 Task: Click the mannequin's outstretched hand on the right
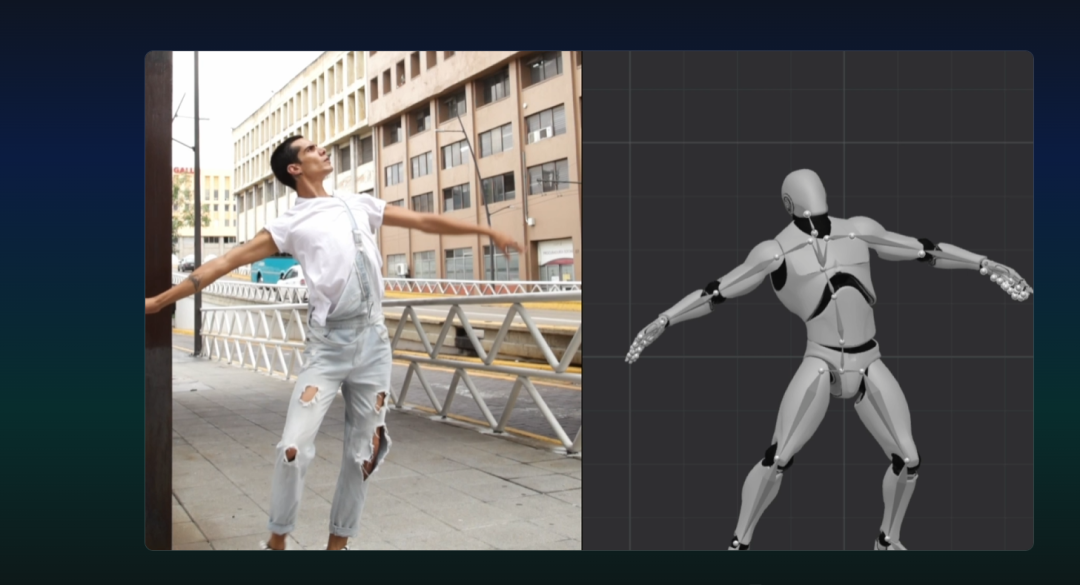click(x=1008, y=281)
